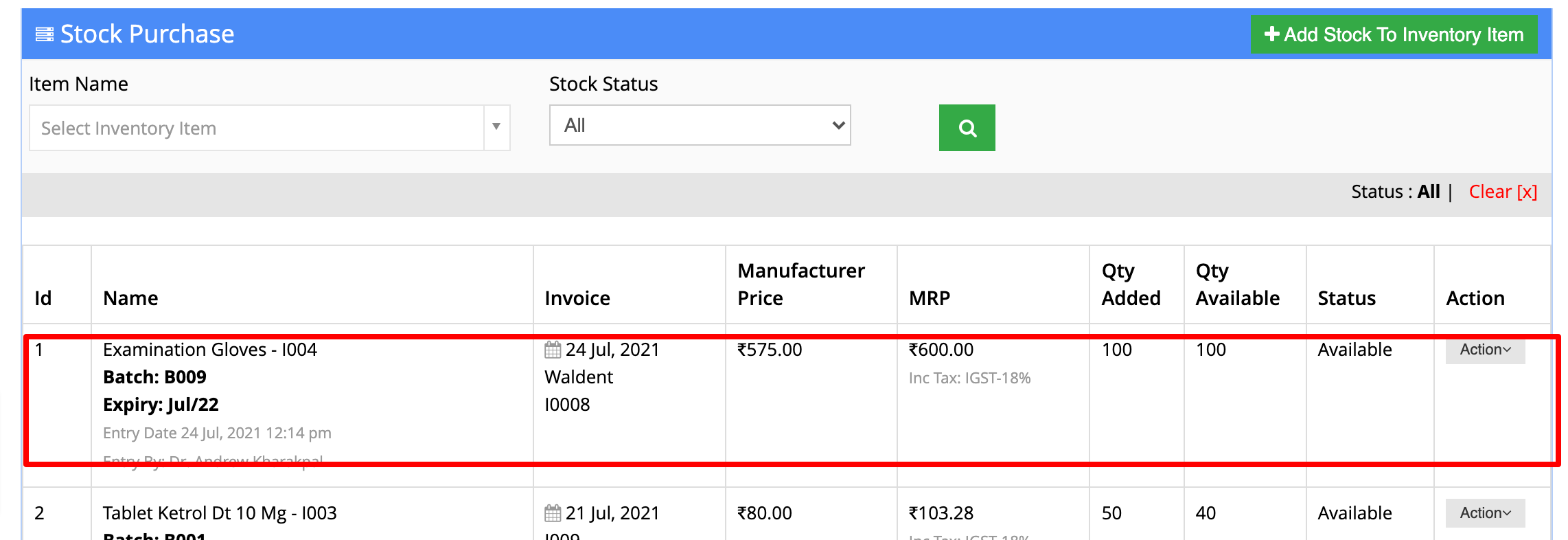1568x540 pixels.
Task: Click plus icon on Add Stock button
Action: coord(1271,34)
